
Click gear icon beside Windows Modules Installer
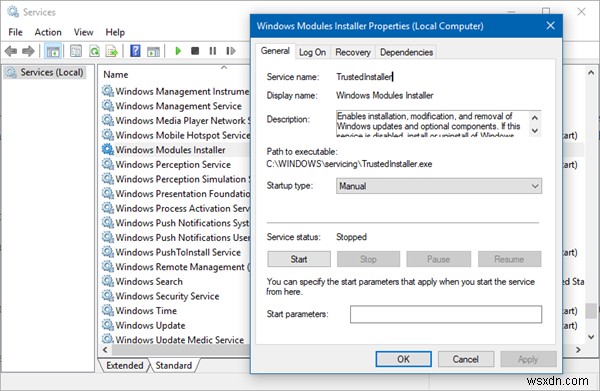pos(108,150)
